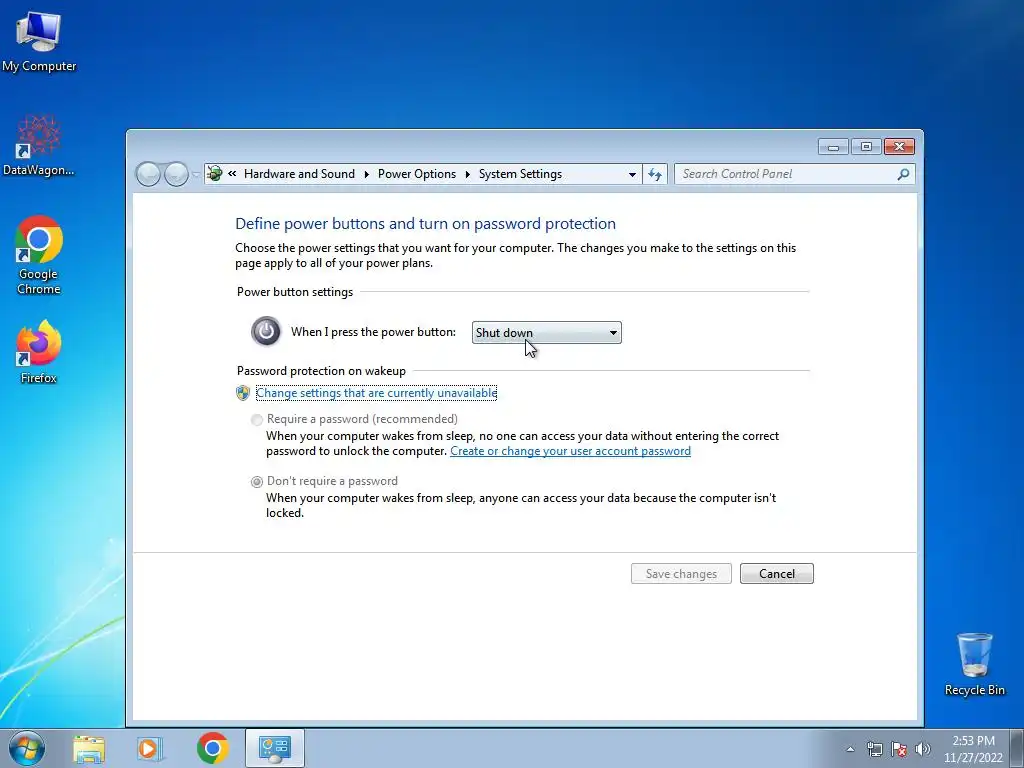The image size is (1024, 768).
Task: Click the taskbar clock and date
Action: tap(973, 749)
